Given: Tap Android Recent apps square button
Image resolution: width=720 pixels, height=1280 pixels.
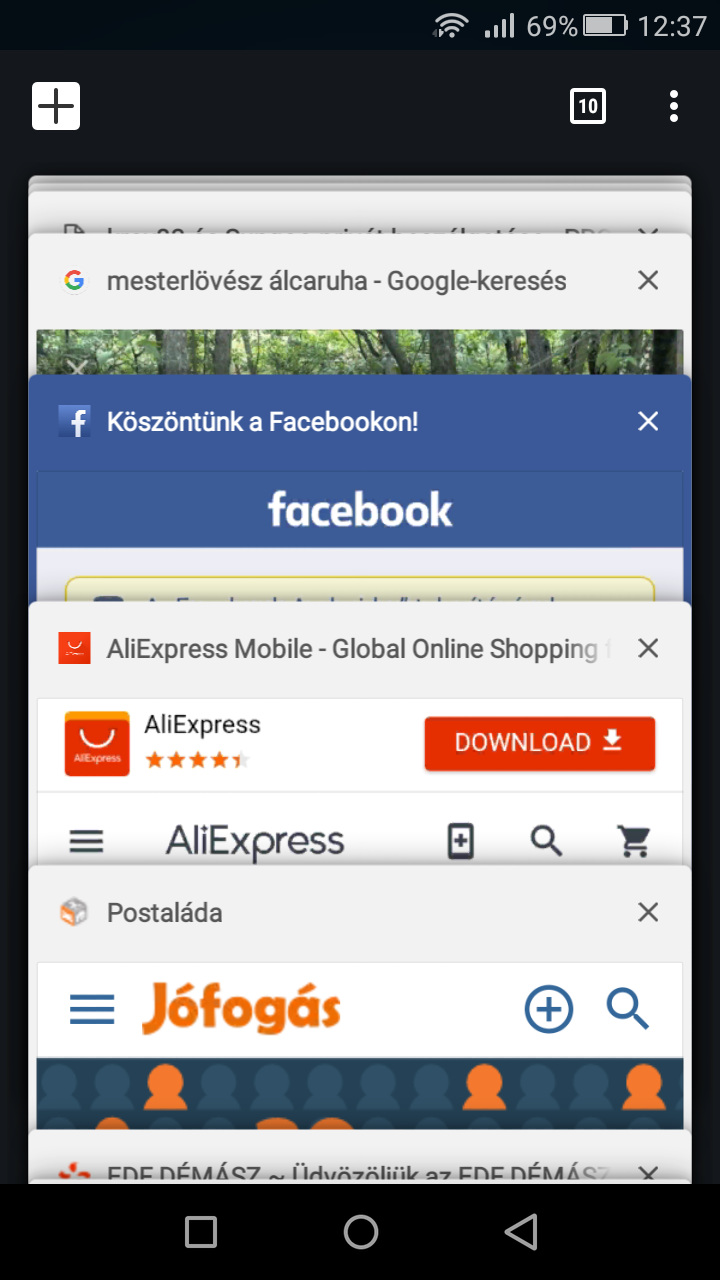Looking at the screenshot, I should pyautogui.click(x=201, y=1232).
